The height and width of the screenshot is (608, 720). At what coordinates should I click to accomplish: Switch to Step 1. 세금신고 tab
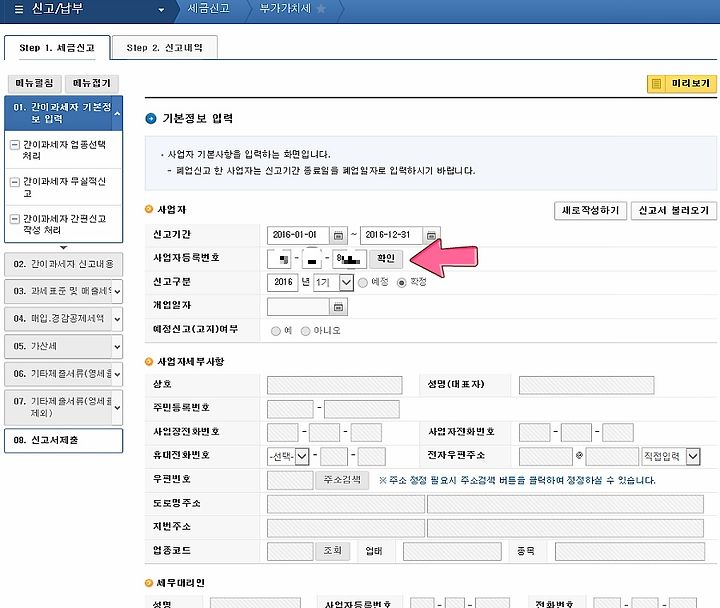[x=57, y=48]
